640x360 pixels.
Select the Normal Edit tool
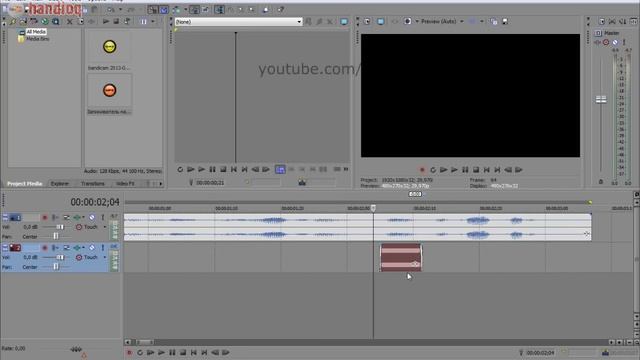(220, 10)
